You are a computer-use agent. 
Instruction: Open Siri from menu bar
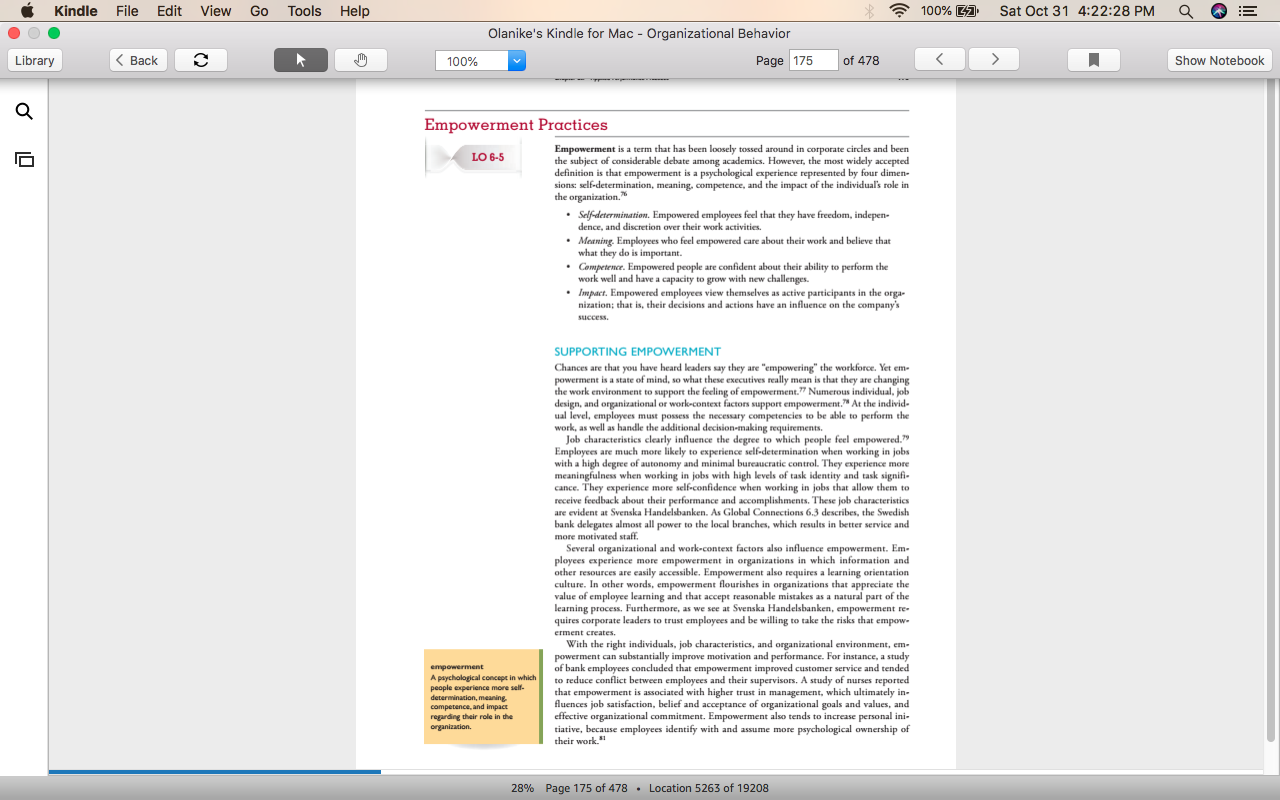pyautogui.click(x=1218, y=11)
